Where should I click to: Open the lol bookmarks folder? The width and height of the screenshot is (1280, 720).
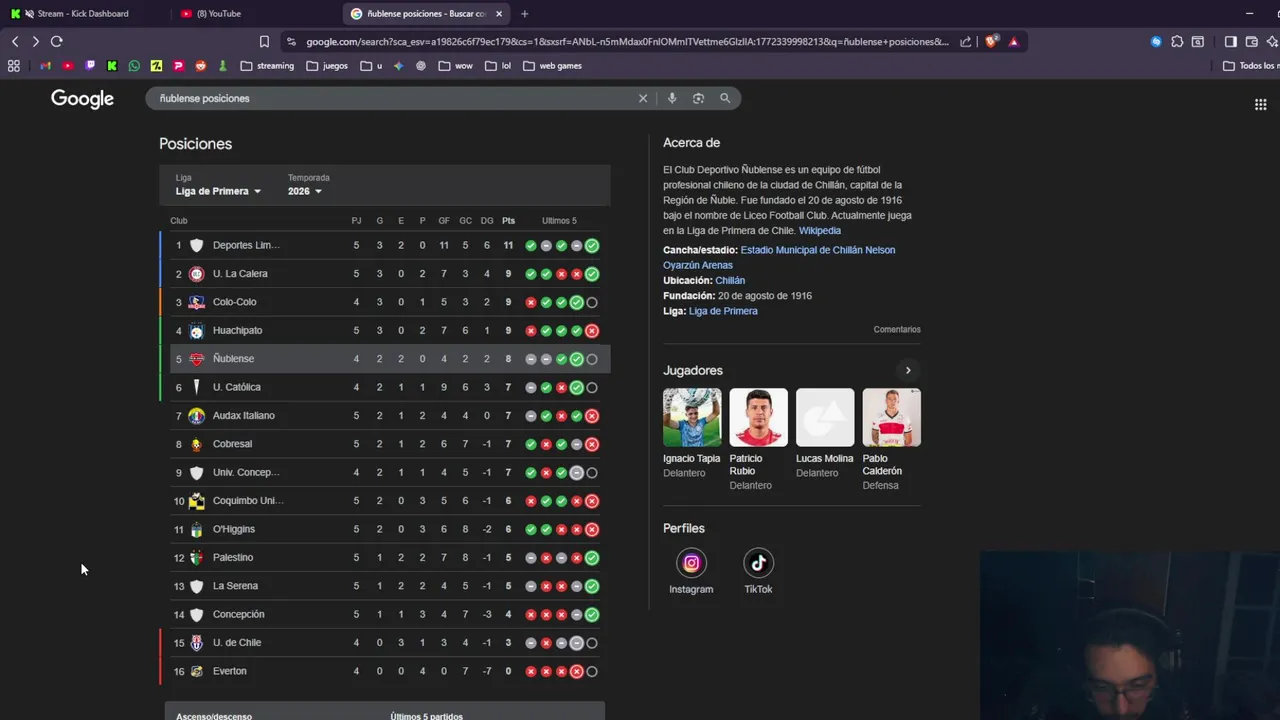point(498,66)
